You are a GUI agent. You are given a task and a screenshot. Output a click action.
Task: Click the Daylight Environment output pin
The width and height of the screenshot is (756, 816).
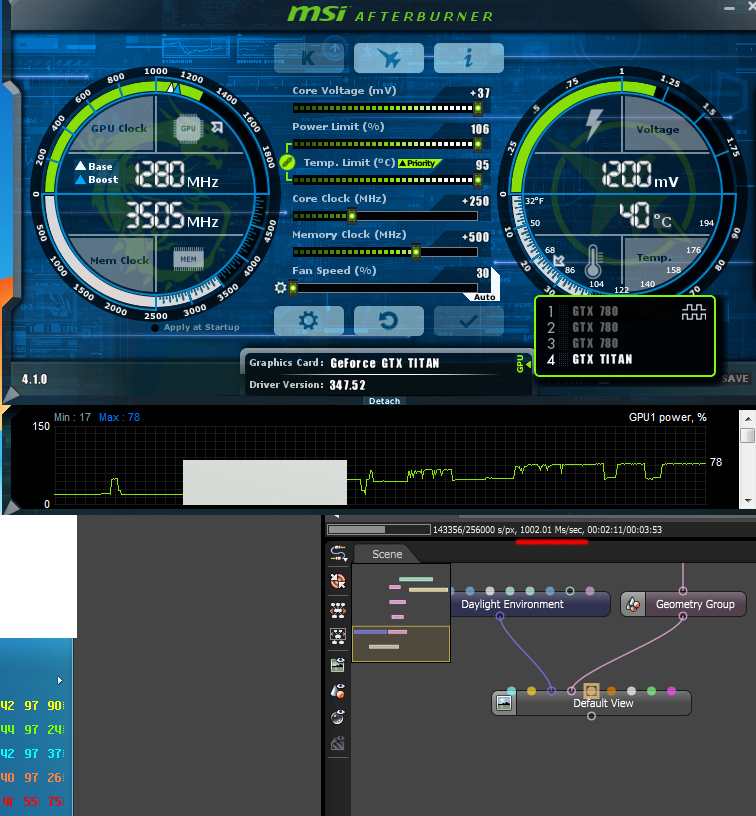(x=499, y=617)
